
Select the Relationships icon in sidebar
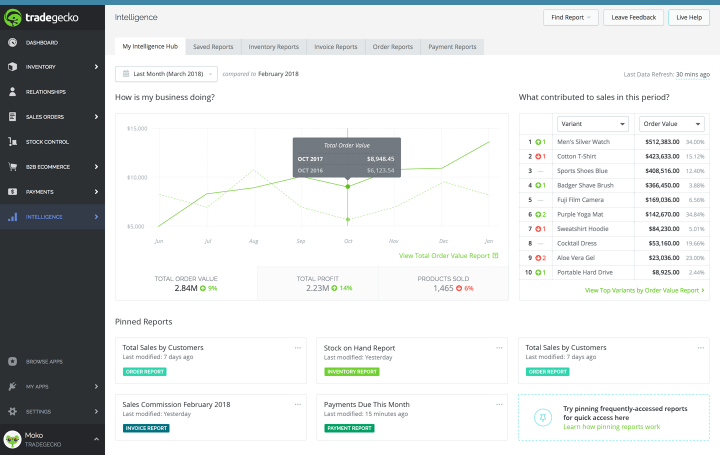click(x=12, y=92)
